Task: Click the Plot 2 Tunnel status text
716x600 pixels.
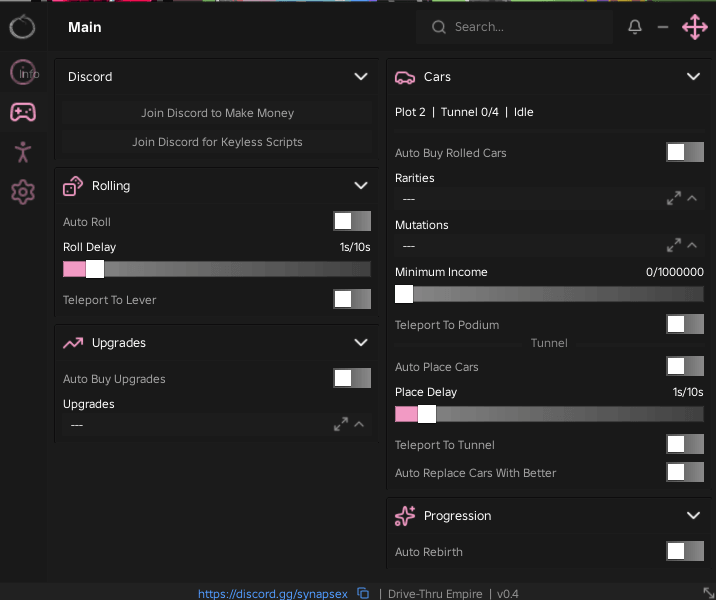Action: tap(464, 112)
